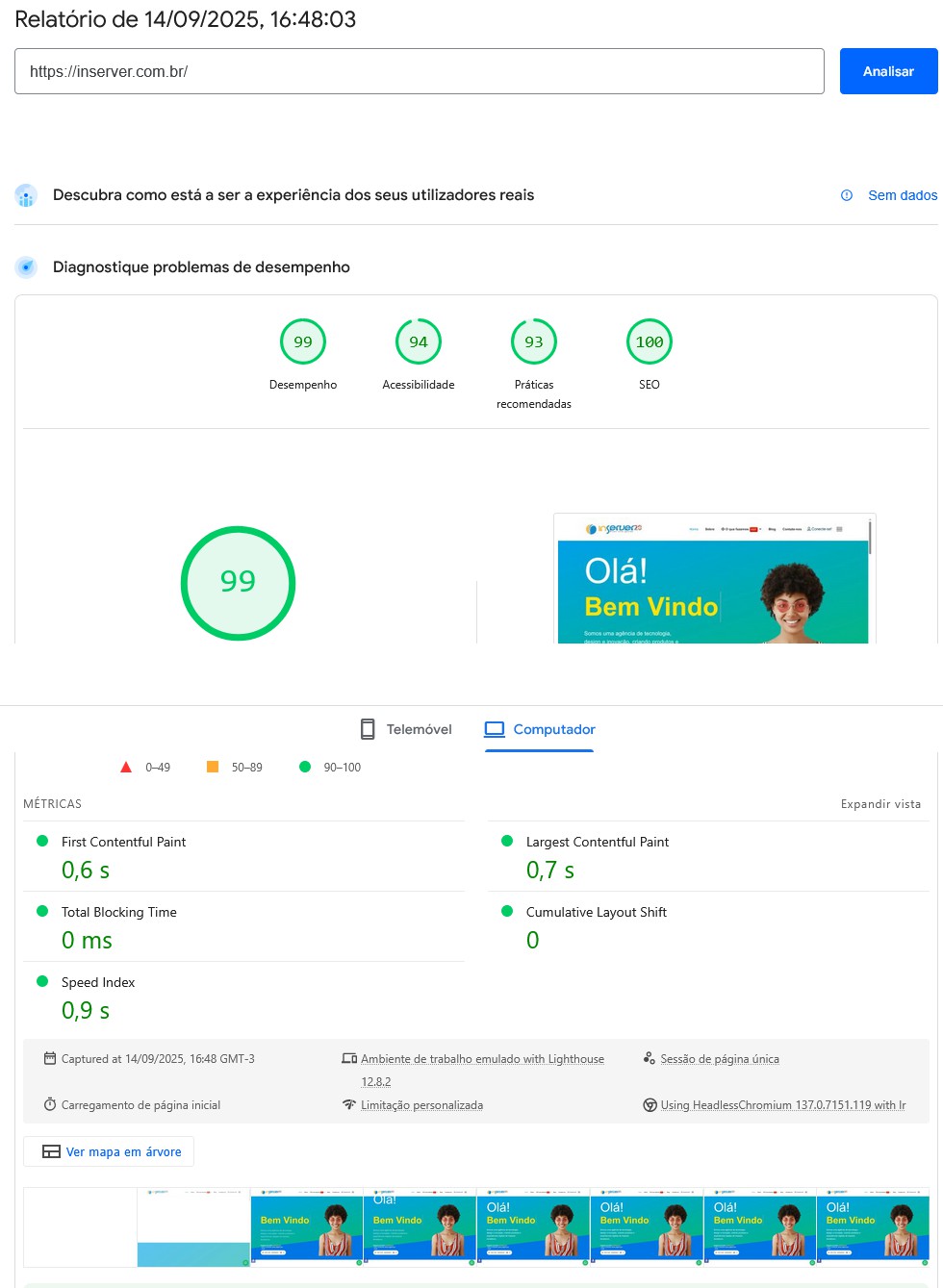Open the Telemóvel tab

tap(405, 729)
